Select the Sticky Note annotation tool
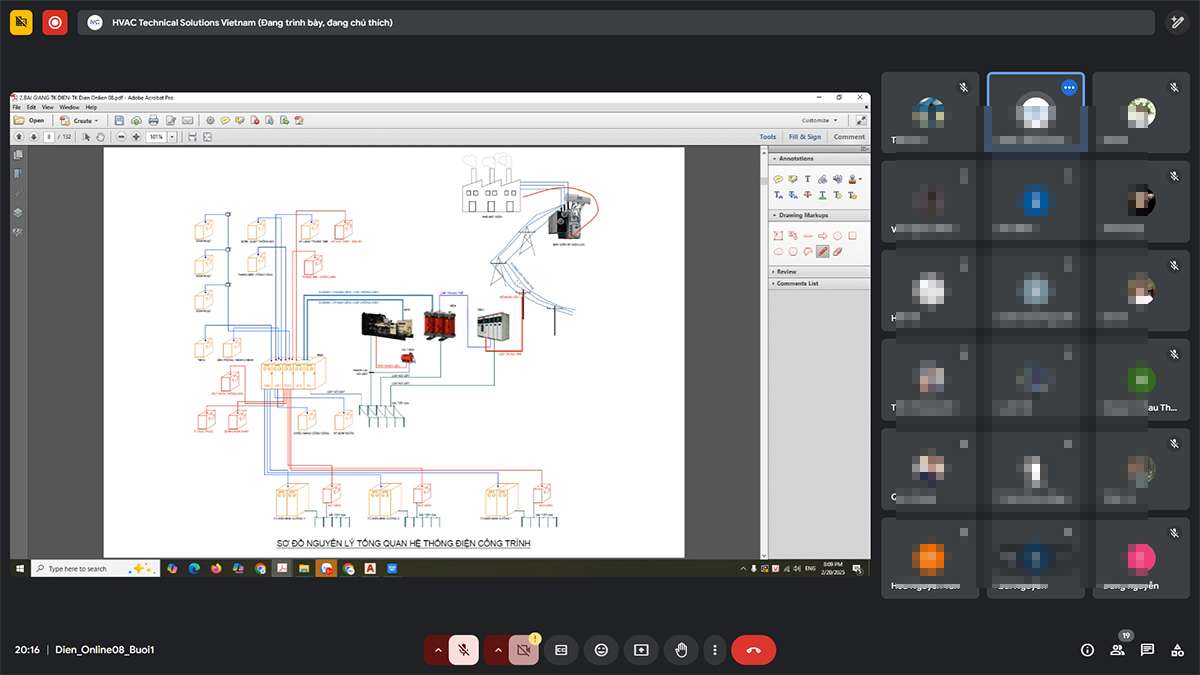1200x675 pixels. click(x=778, y=179)
